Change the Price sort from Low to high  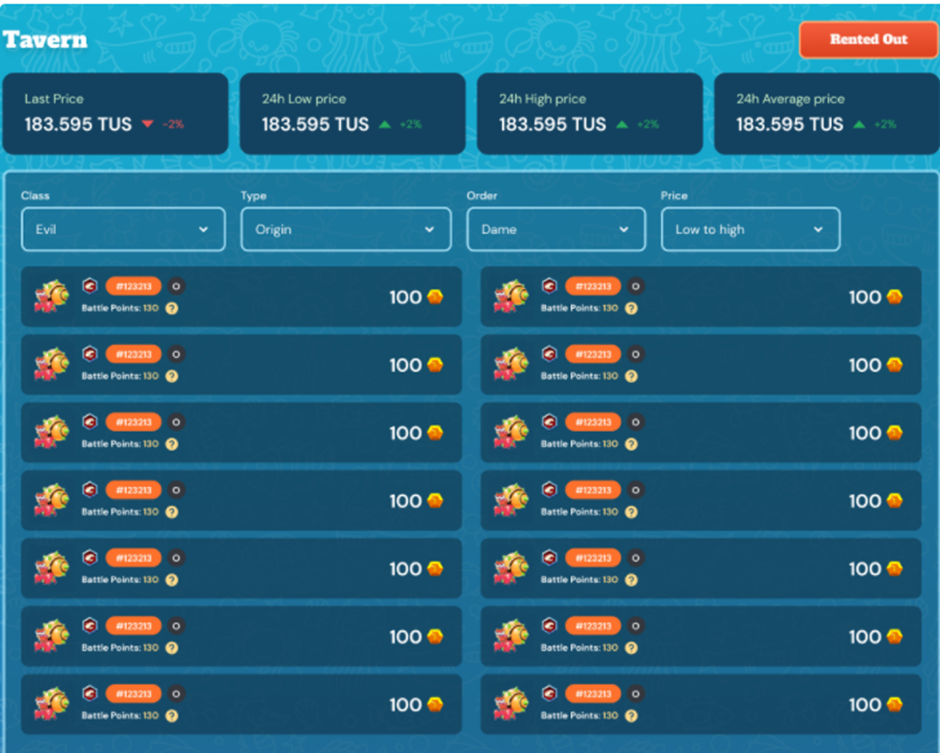click(x=751, y=229)
